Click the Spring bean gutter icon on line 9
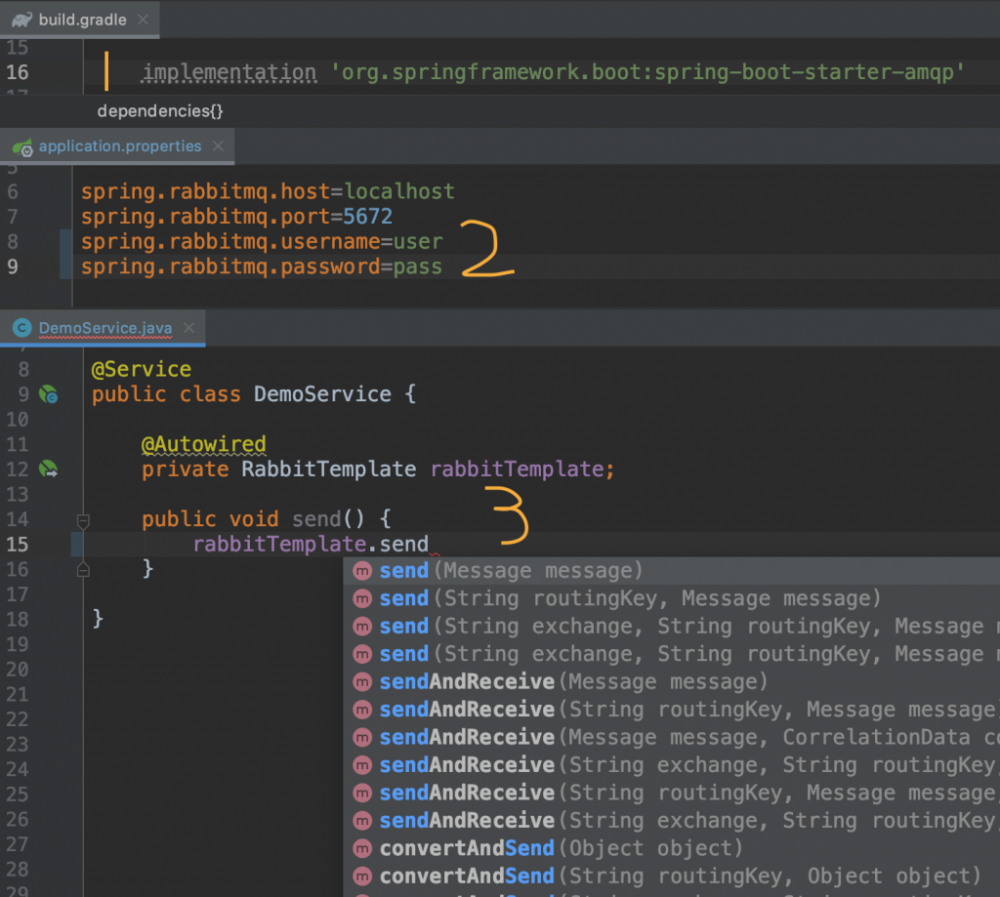 click(x=48, y=394)
